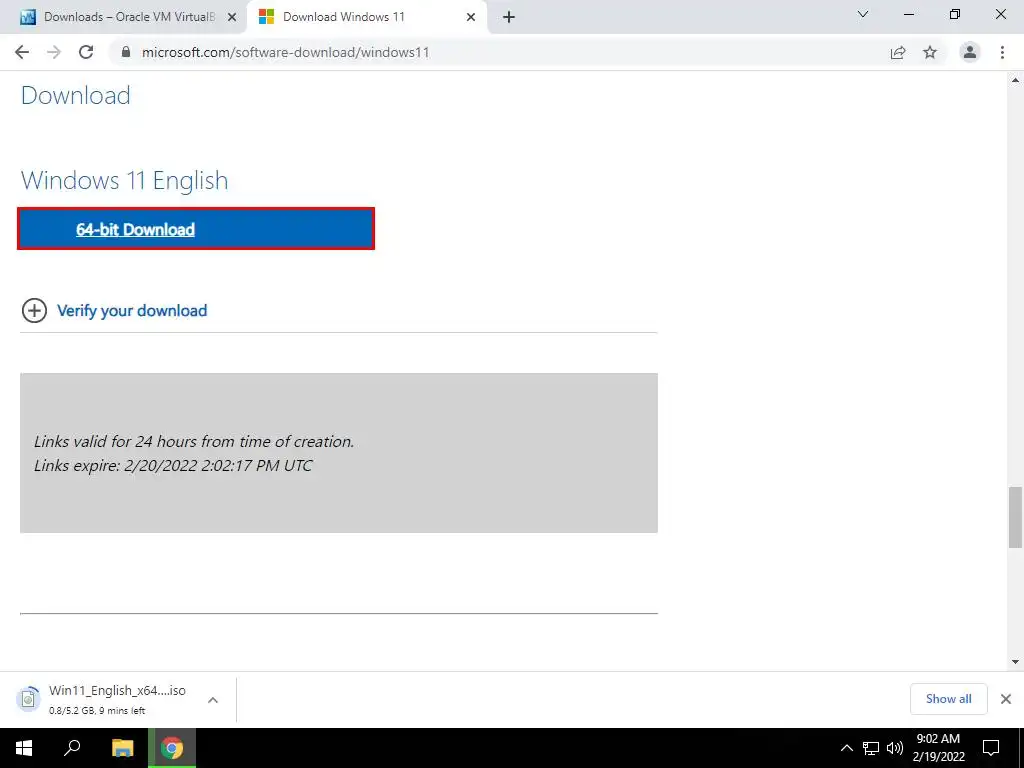Viewport: 1024px width, 768px height.
Task: Click the address bar URL
Action: click(x=286, y=52)
